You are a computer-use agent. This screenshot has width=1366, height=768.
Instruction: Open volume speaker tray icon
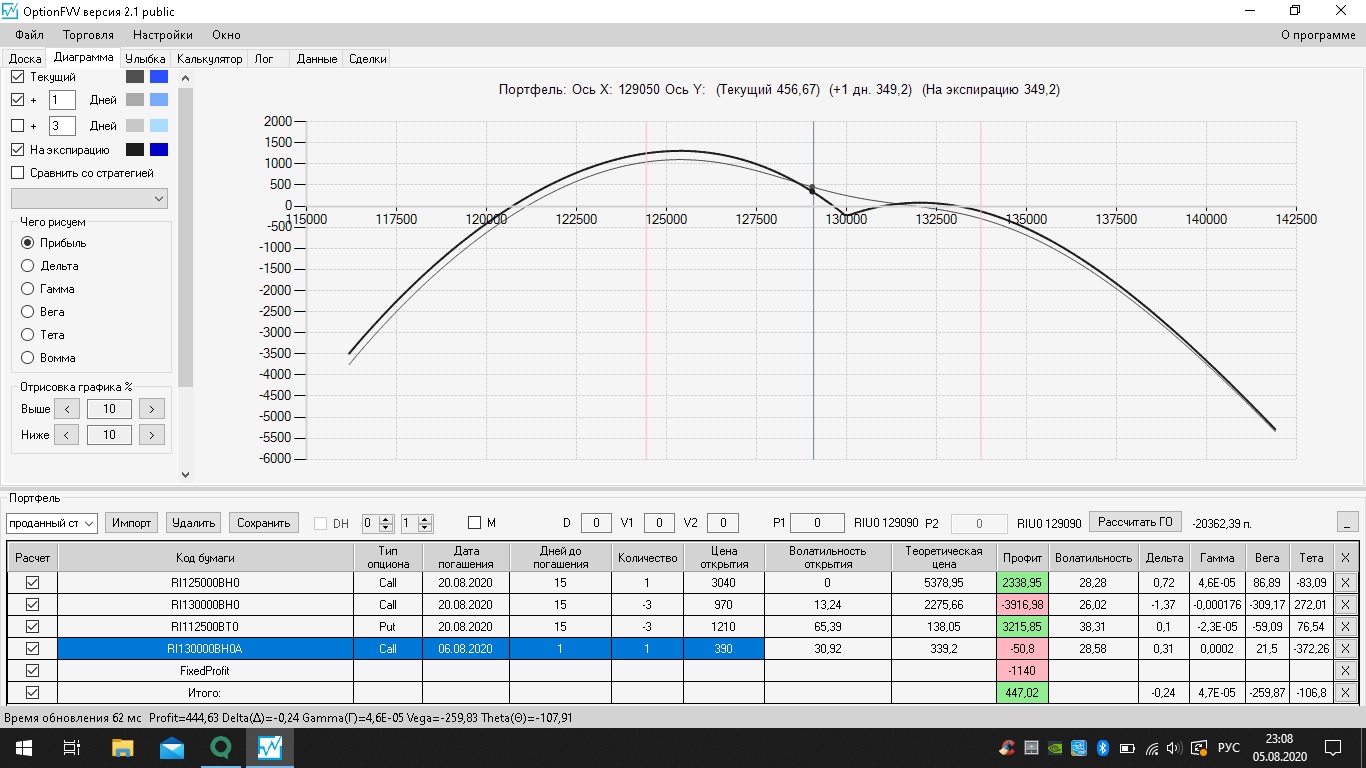pos(1174,748)
